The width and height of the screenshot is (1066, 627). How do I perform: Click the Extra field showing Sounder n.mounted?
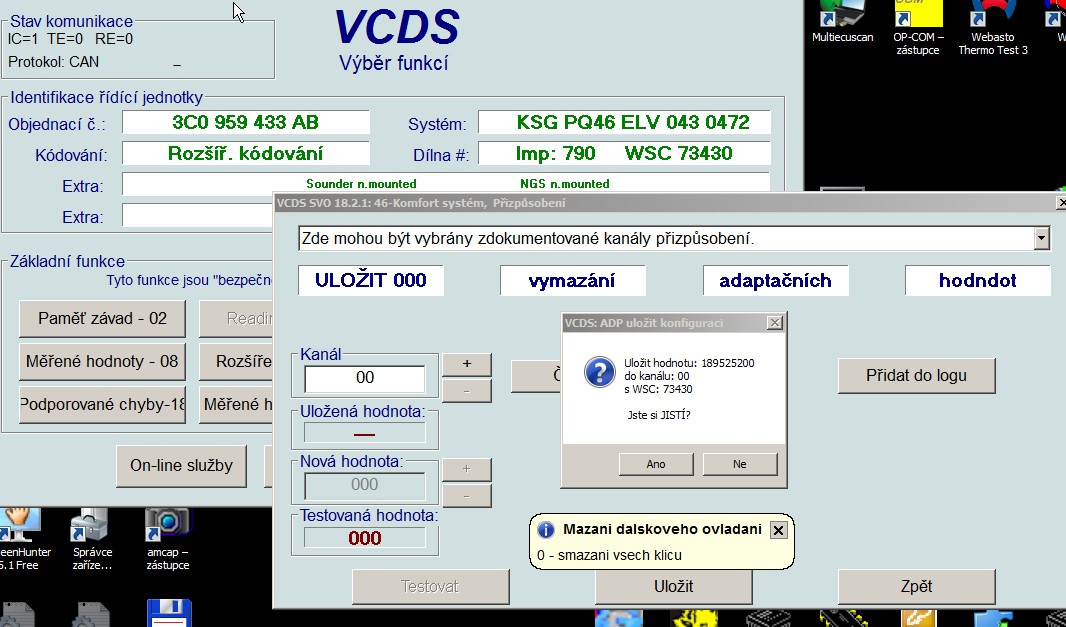[x=445, y=183]
